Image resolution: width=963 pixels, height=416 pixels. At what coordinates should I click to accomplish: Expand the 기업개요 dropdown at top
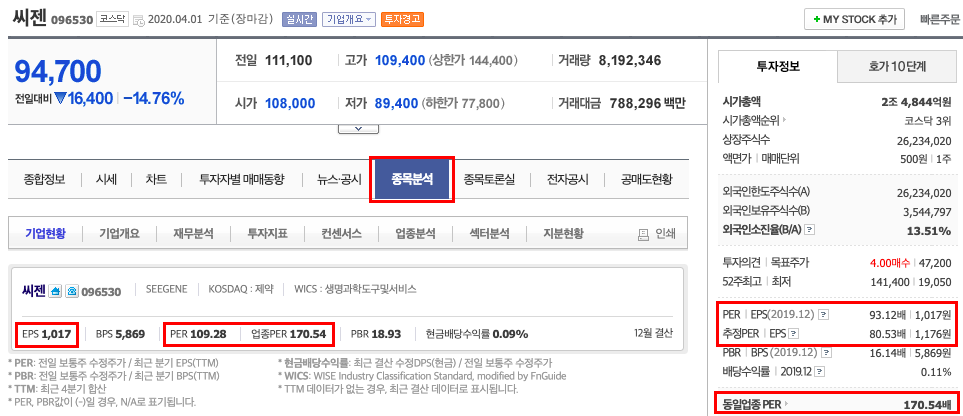click(348, 20)
